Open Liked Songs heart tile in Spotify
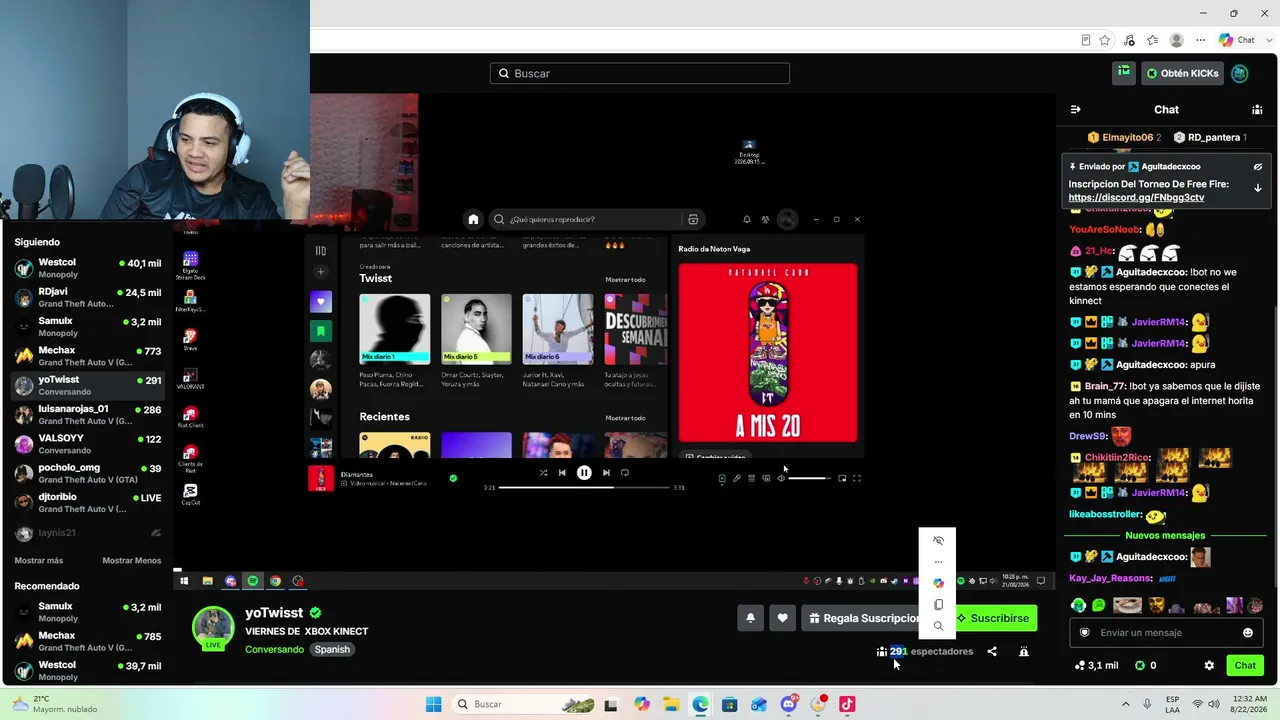1280x720 pixels. click(320, 301)
